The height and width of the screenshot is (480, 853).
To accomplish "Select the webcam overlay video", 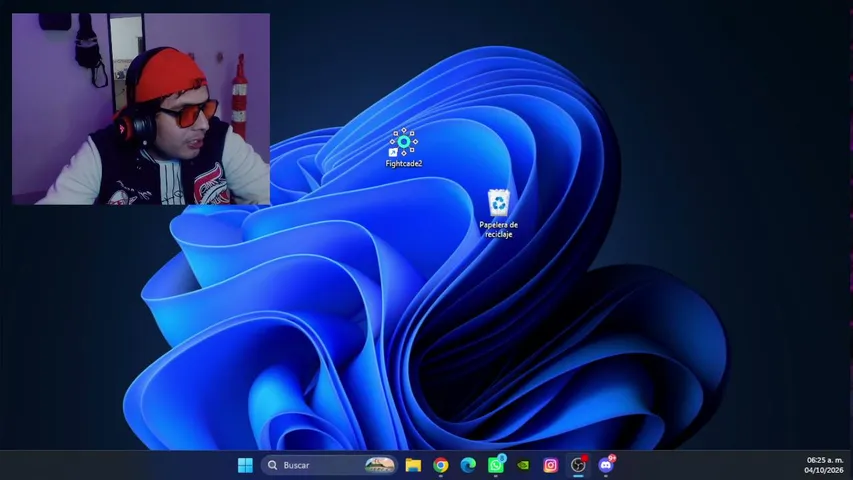I will [141, 109].
